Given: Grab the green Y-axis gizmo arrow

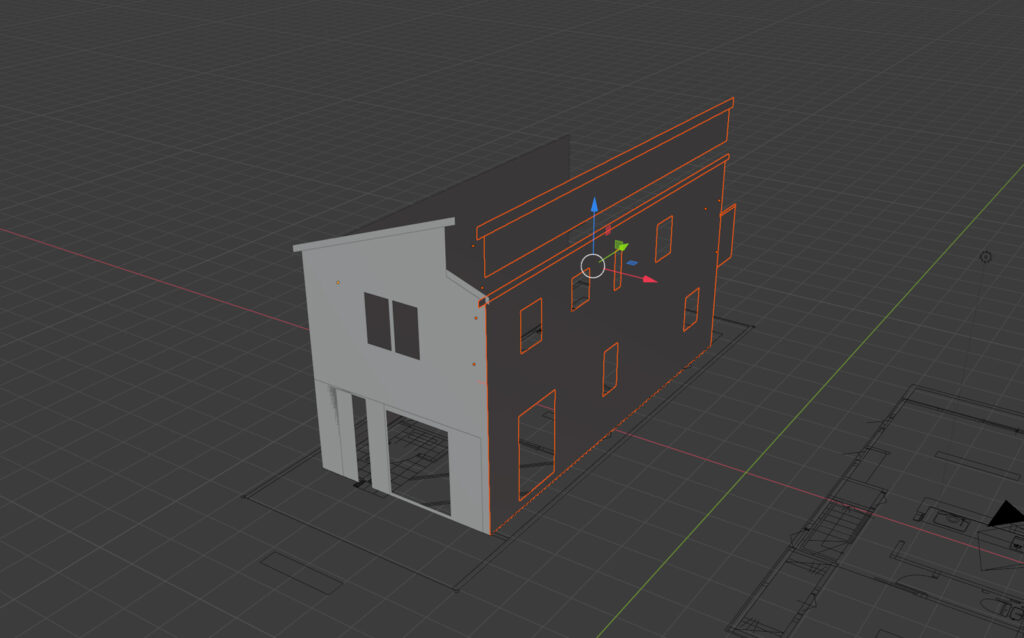Looking at the screenshot, I should point(622,246).
